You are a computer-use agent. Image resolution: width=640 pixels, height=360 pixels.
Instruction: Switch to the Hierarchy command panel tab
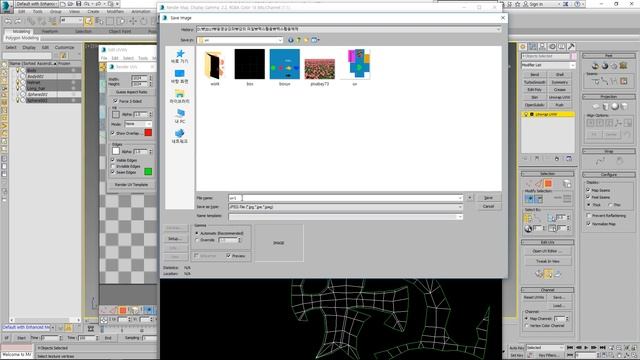click(542, 47)
